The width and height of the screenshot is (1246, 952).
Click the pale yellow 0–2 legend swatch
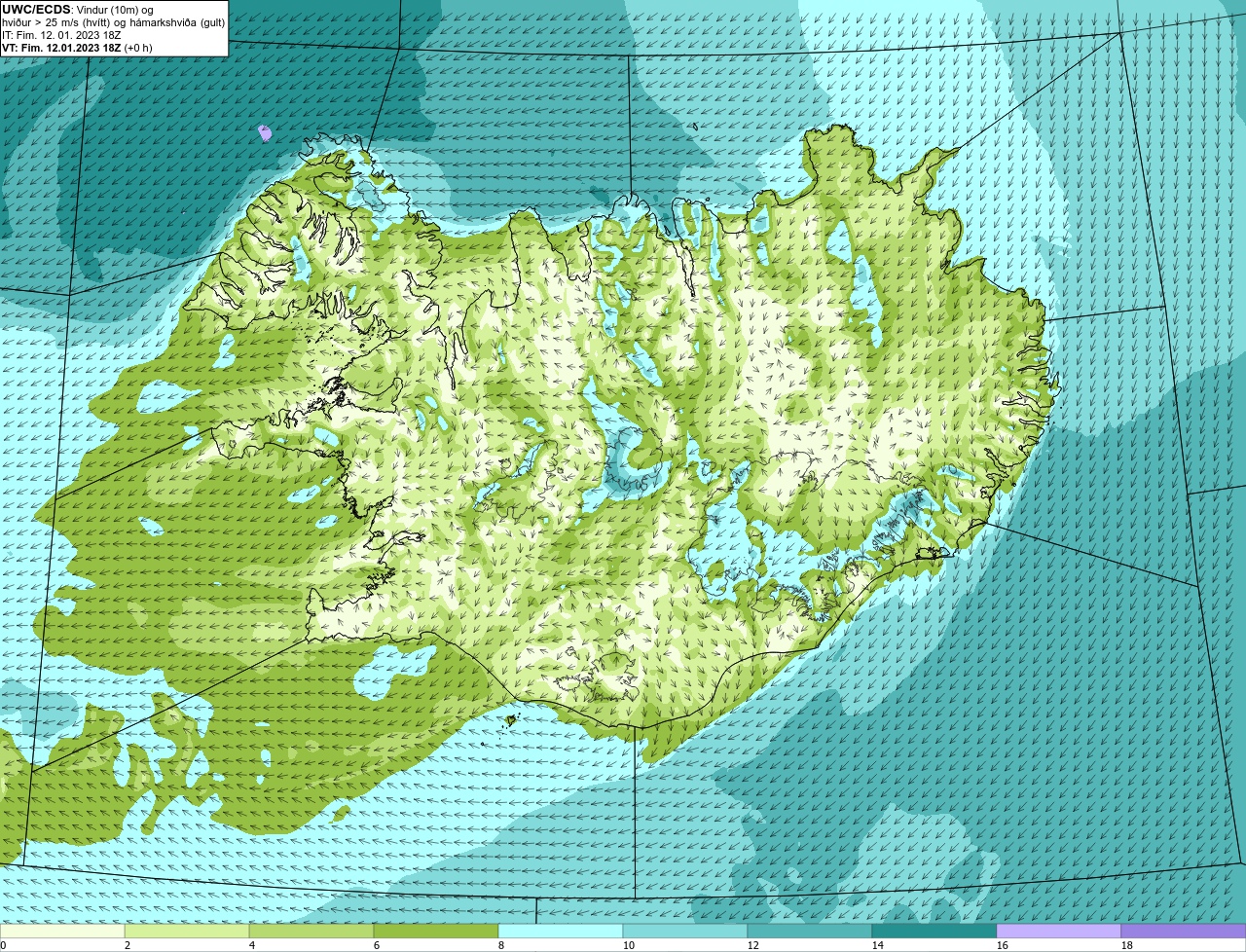pos(62,931)
